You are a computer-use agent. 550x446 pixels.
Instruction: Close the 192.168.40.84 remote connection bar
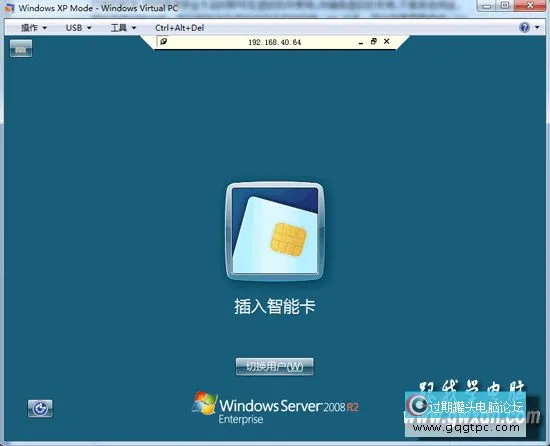[387, 41]
